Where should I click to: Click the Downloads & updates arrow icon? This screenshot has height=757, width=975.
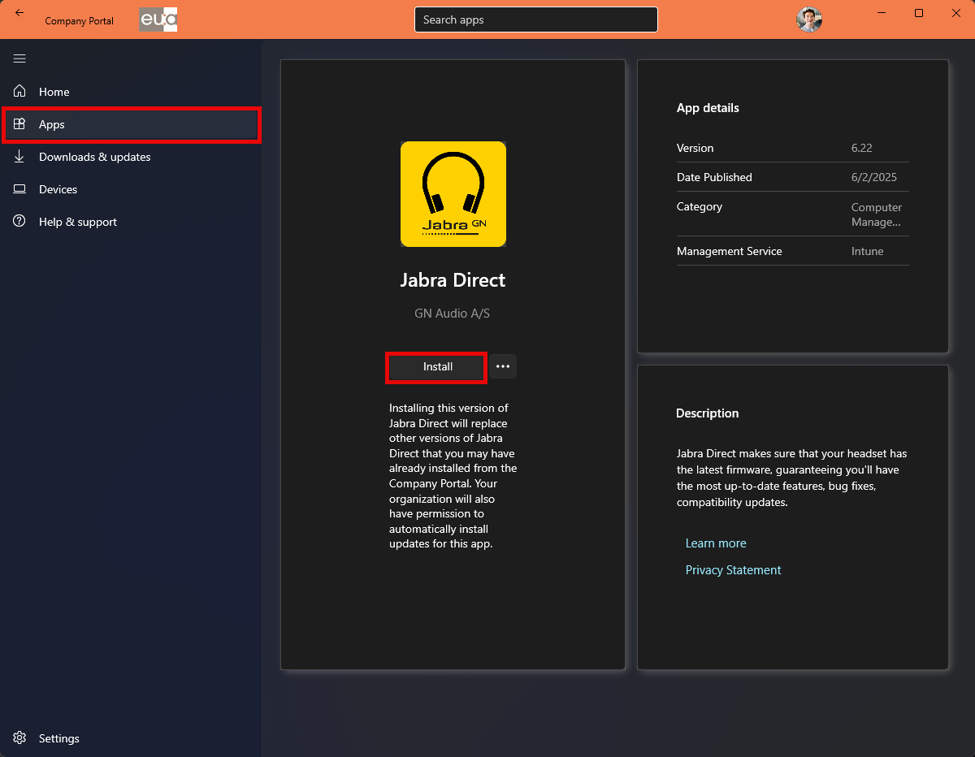point(19,156)
